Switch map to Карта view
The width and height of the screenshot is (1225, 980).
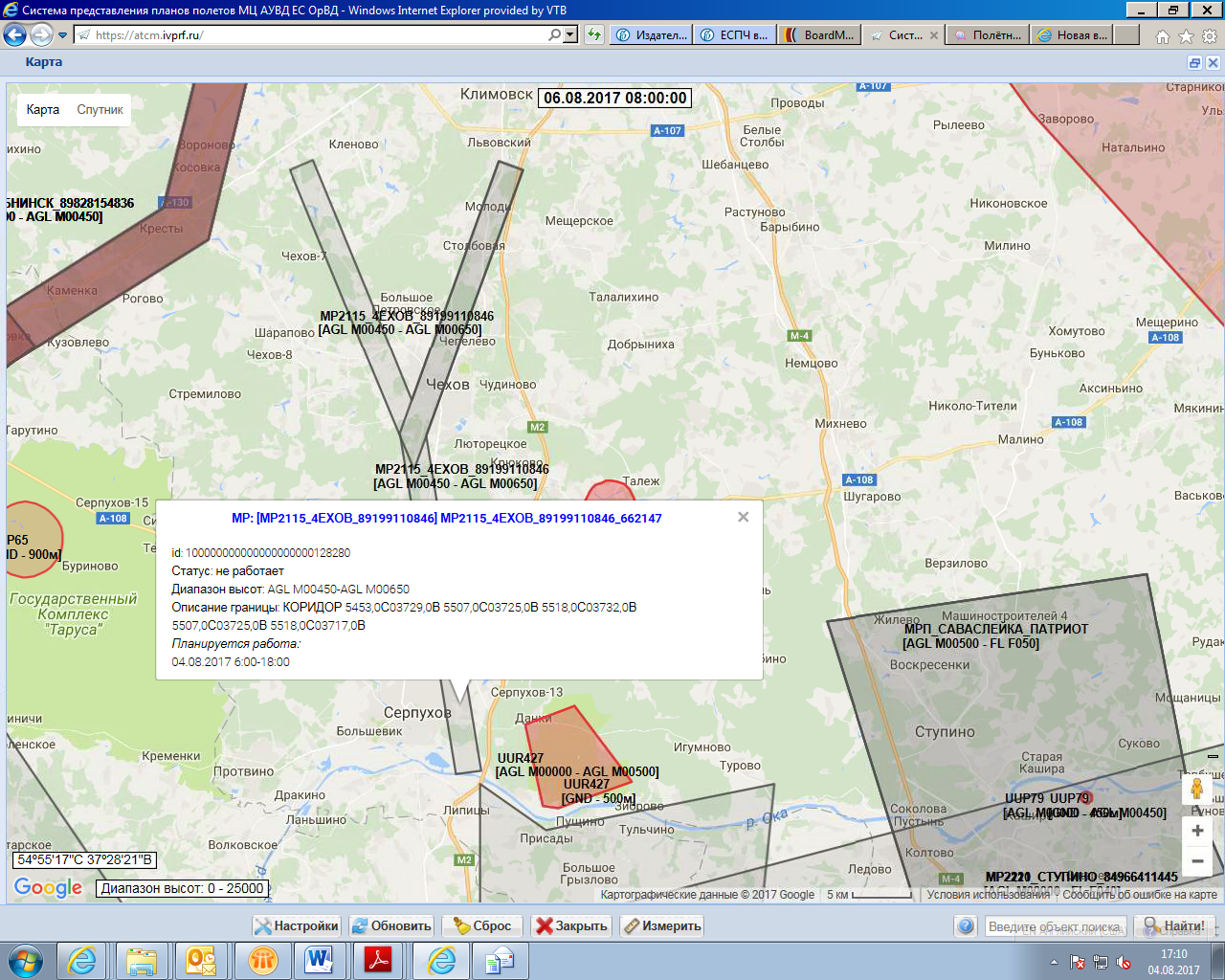(43, 110)
